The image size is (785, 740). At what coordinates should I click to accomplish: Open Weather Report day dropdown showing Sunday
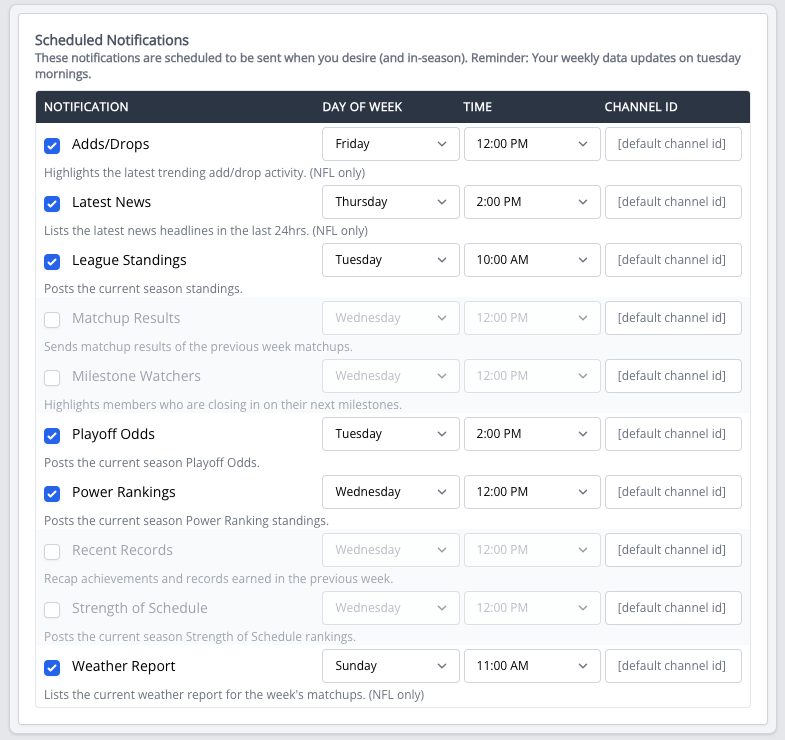(390, 666)
